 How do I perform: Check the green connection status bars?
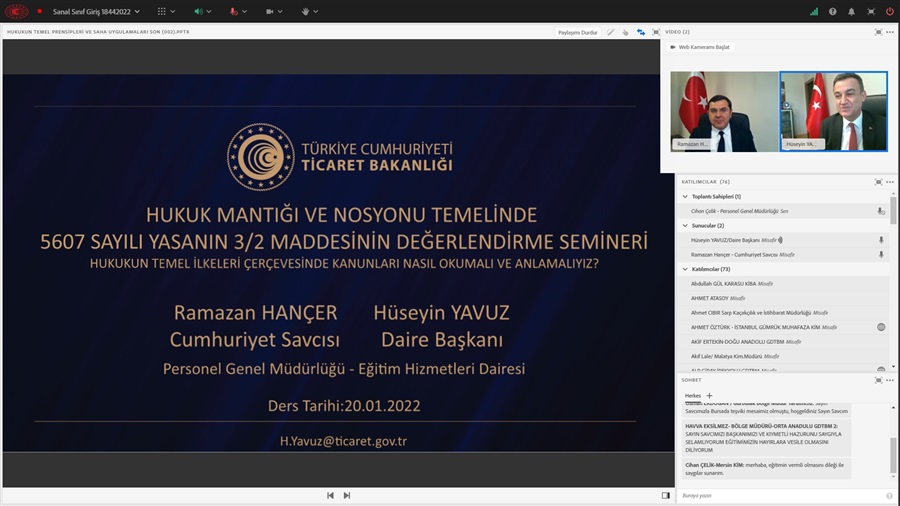(814, 11)
